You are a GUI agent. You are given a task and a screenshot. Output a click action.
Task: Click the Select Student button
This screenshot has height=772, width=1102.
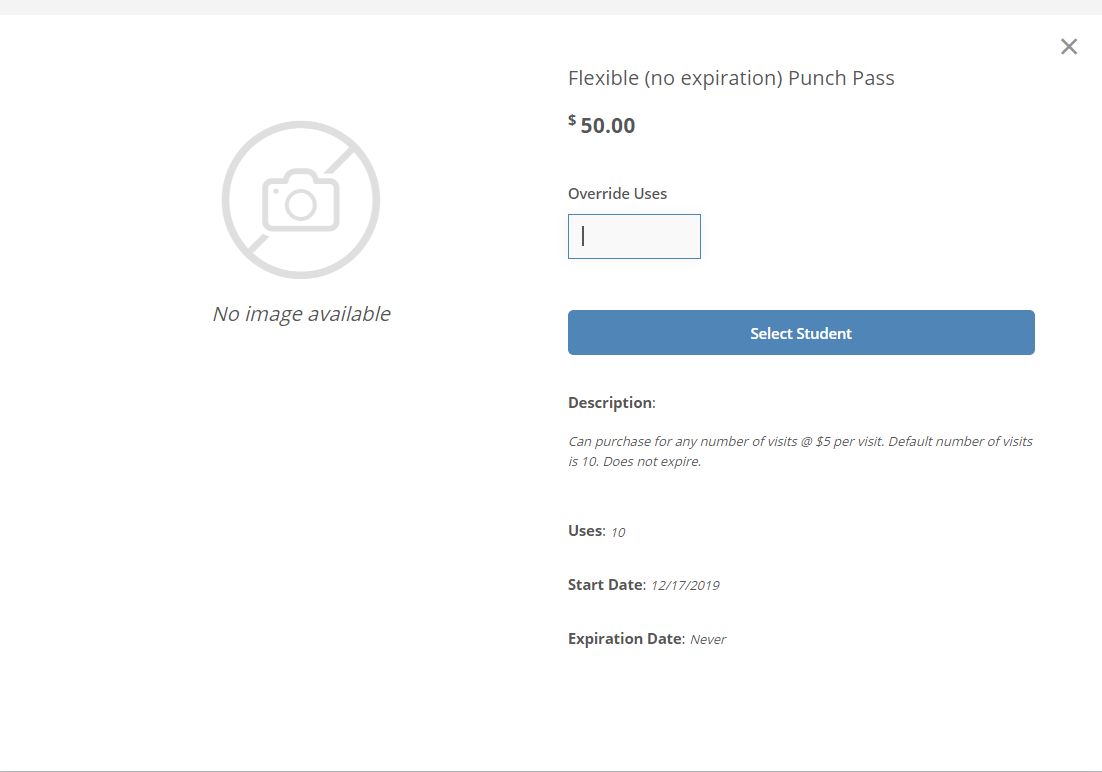point(801,333)
